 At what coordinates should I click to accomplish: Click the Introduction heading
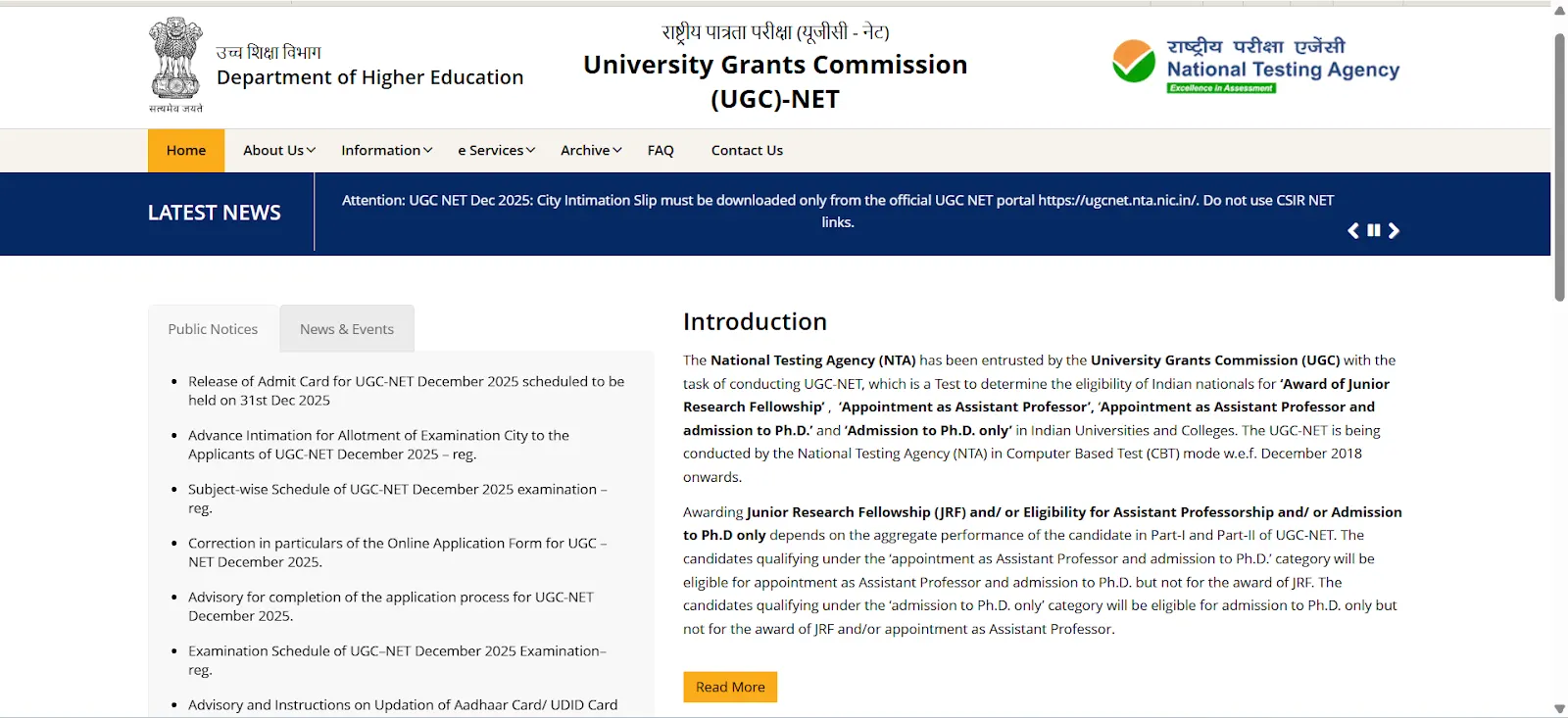pyautogui.click(x=756, y=321)
